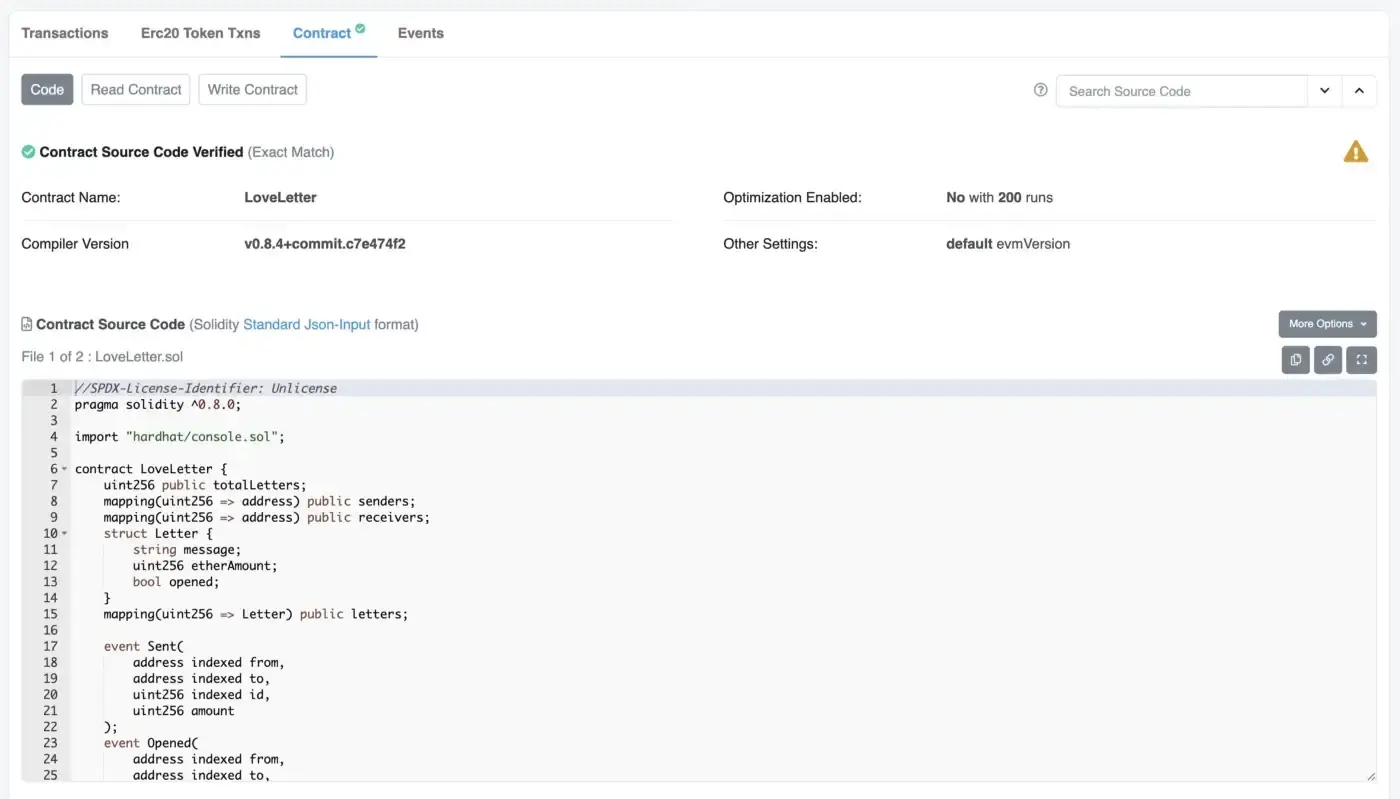Viewport: 1400px width, 799px height.
Task: Collapse the struct Letter code fold
Action: click(65, 534)
